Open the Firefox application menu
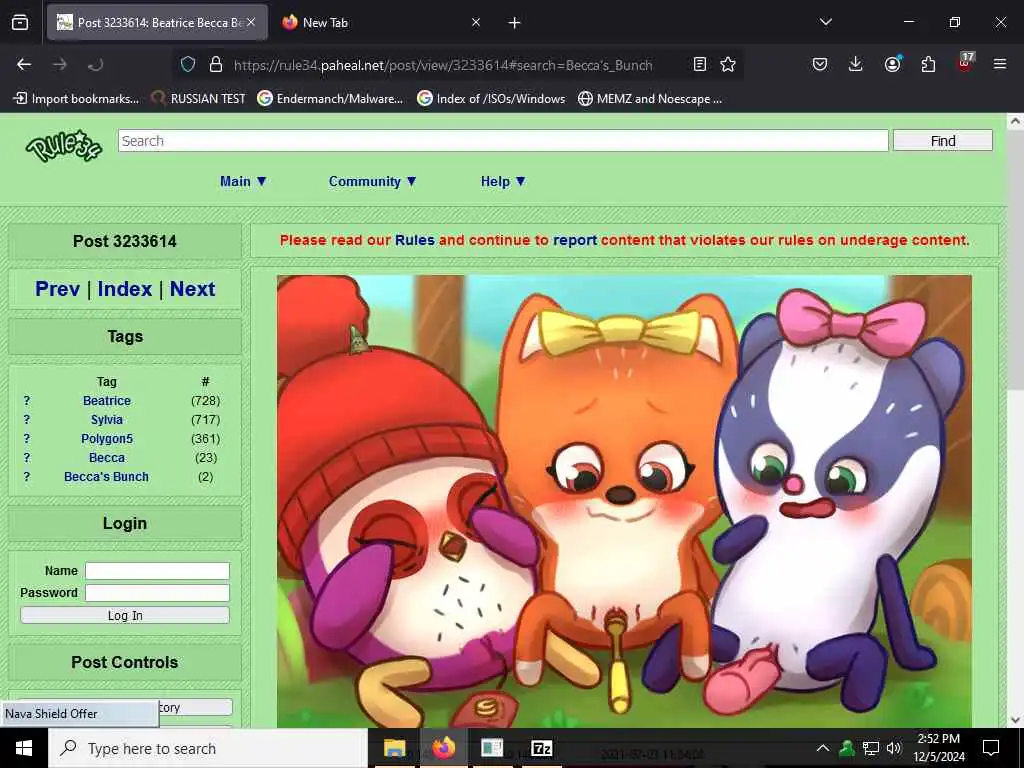 point(999,64)
